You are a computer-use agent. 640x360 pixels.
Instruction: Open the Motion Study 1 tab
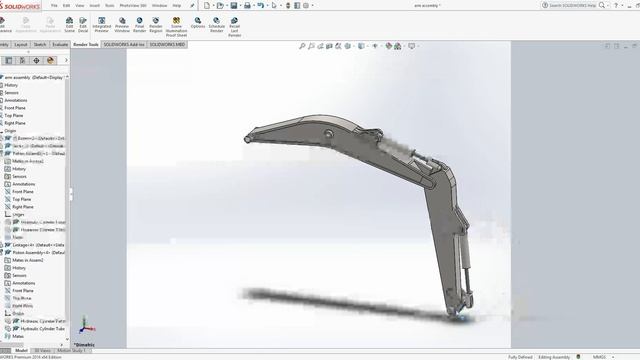(x=71, y=350)
